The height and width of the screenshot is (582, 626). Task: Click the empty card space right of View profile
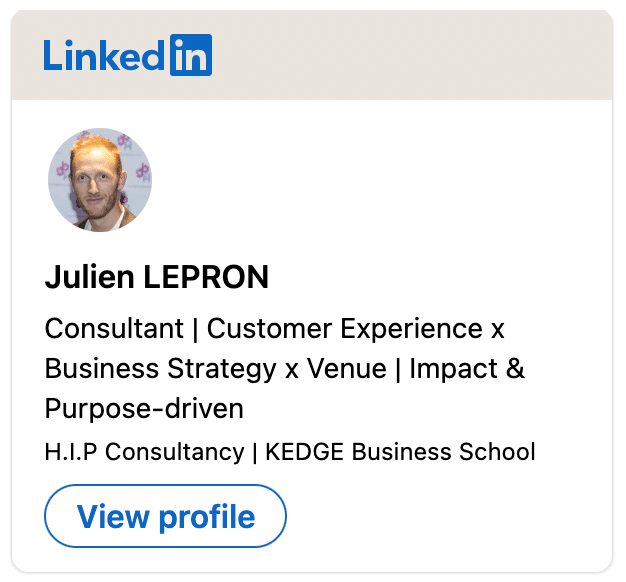(x=440, y=517)
